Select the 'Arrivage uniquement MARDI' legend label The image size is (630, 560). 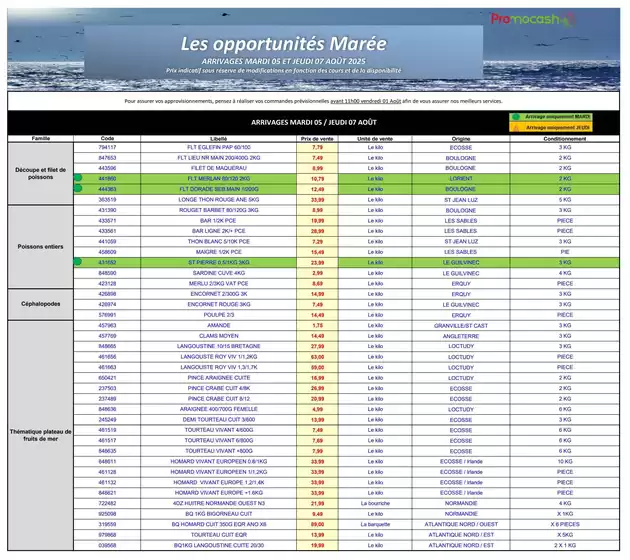(557, 117)
